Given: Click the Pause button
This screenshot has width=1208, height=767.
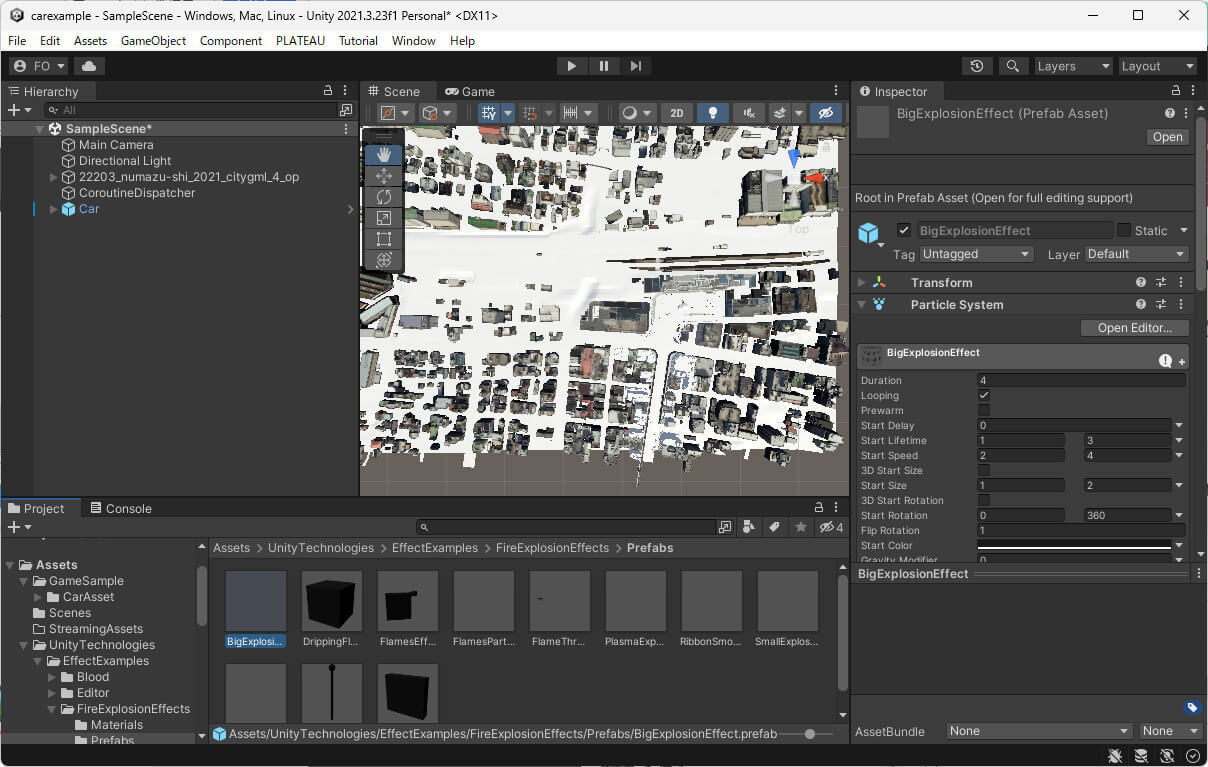Looking at the screenshot, I should click(x=604, y=66).
